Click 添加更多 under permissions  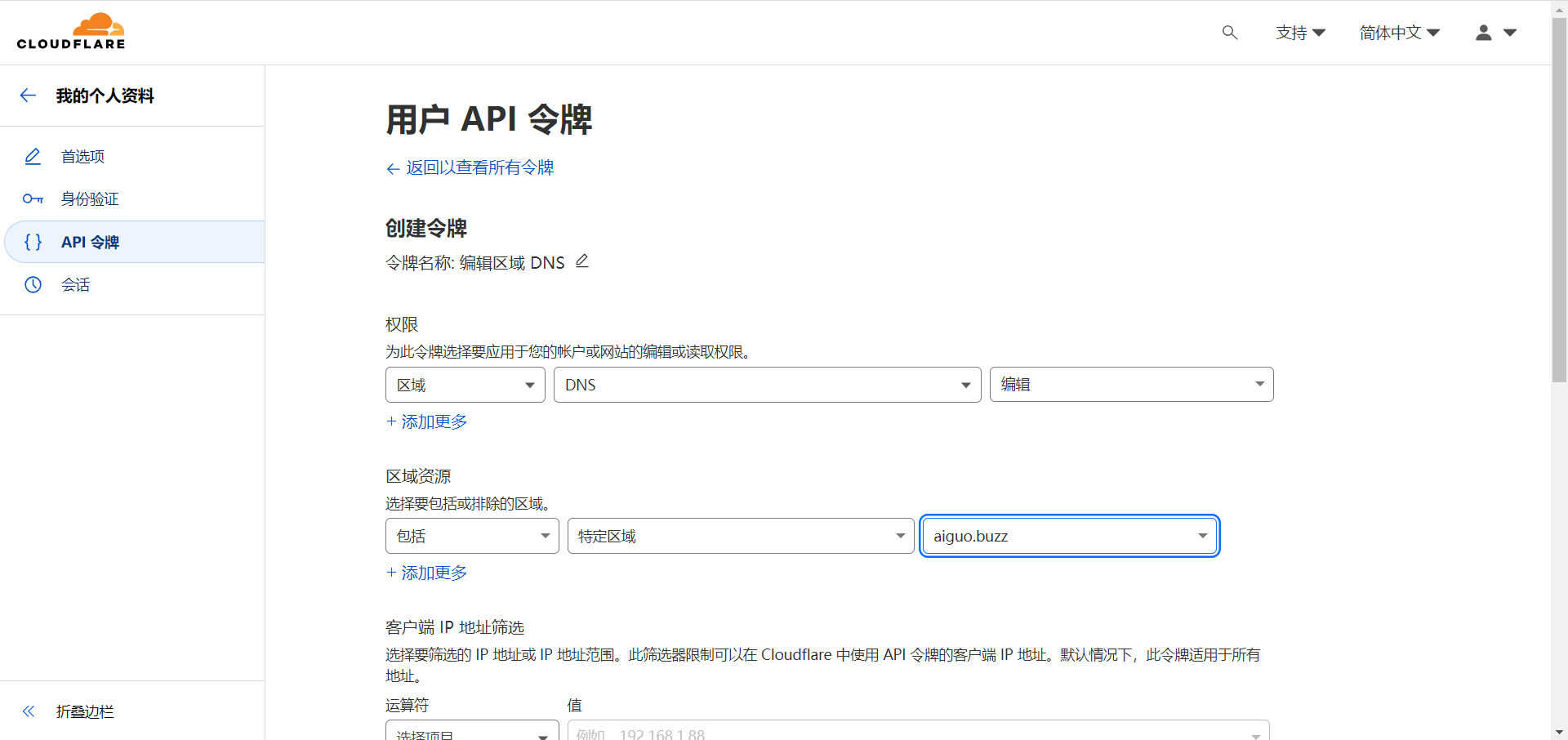tap(434, 421)
